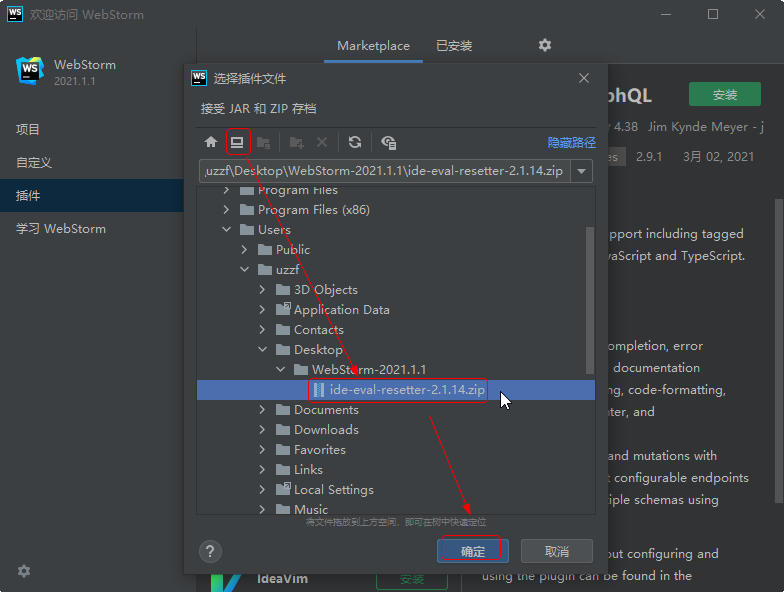Go to the home directory icon
The height and width of the screenshot is (592, 784).
click(x=210, y=142)
